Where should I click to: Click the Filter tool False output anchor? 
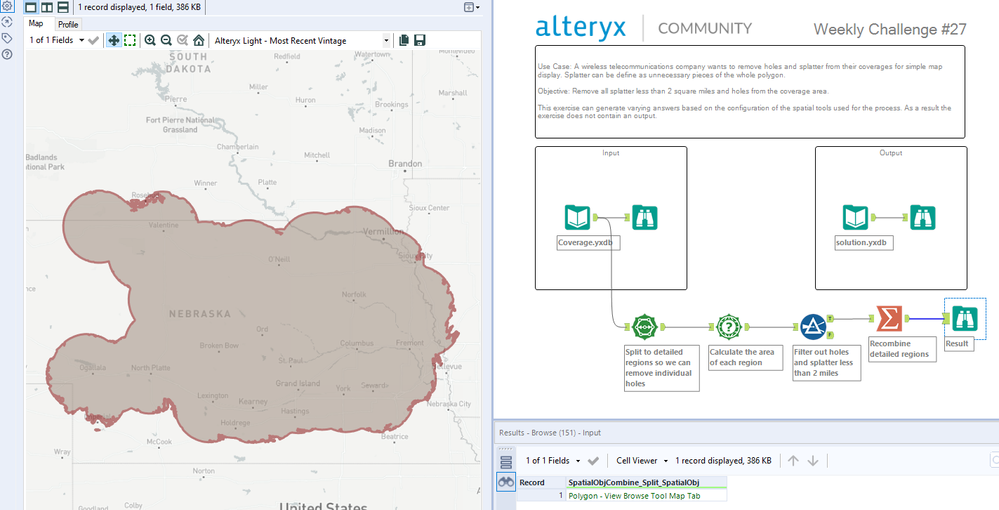(x=831, y=335)
